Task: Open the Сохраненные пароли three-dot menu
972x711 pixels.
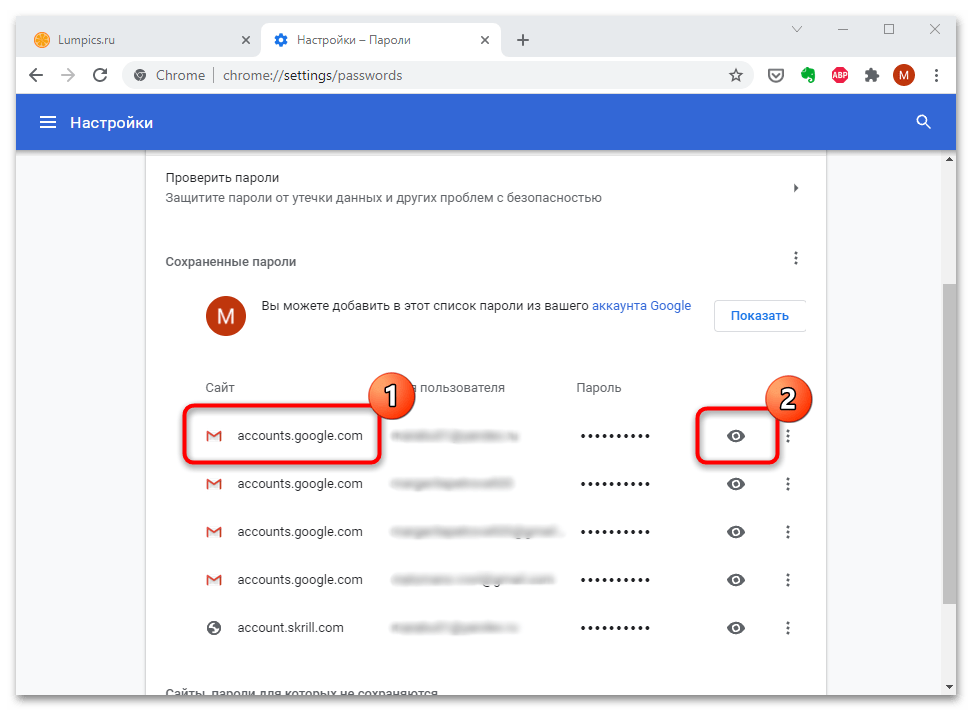Action: tap(796, 259)
